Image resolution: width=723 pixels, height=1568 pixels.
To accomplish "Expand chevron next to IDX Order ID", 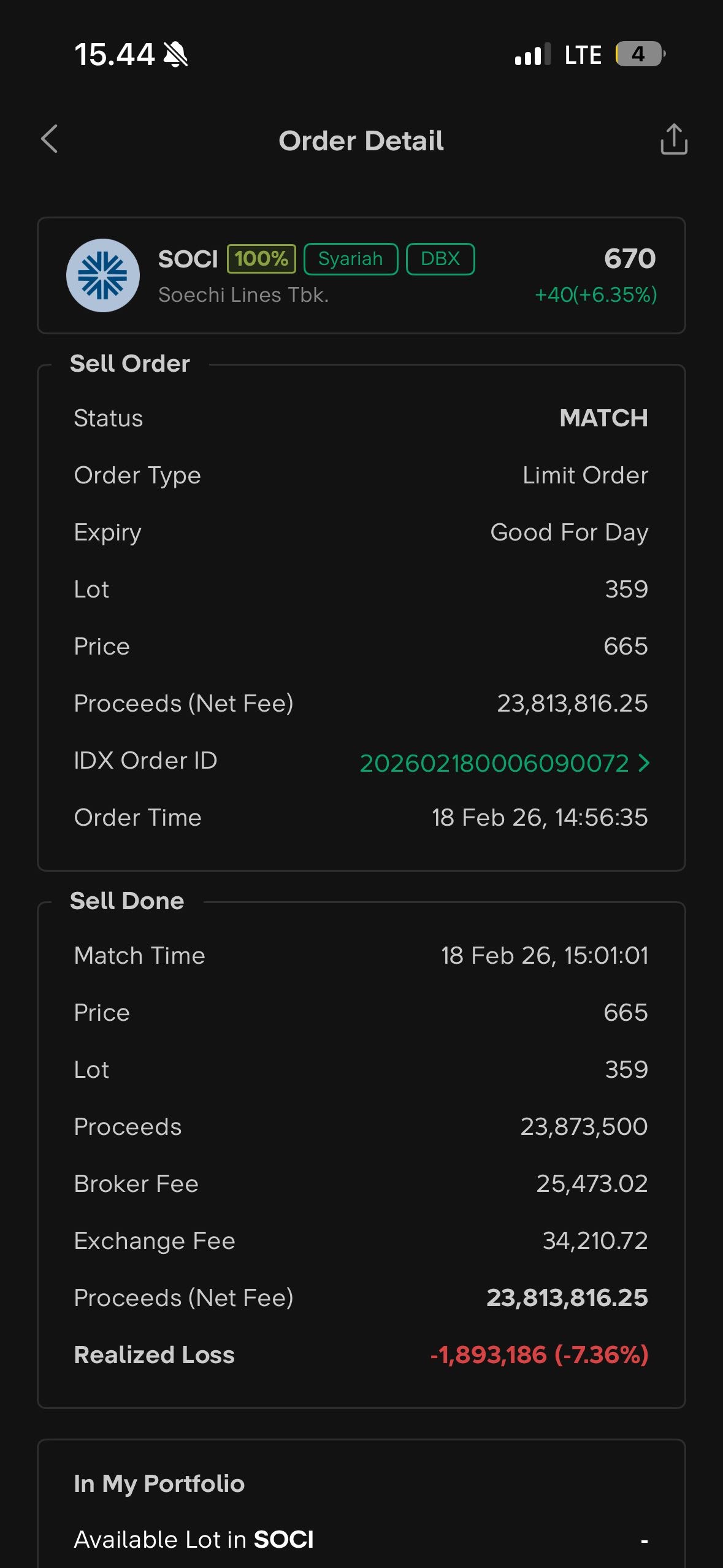I will (x=644, y=763).
